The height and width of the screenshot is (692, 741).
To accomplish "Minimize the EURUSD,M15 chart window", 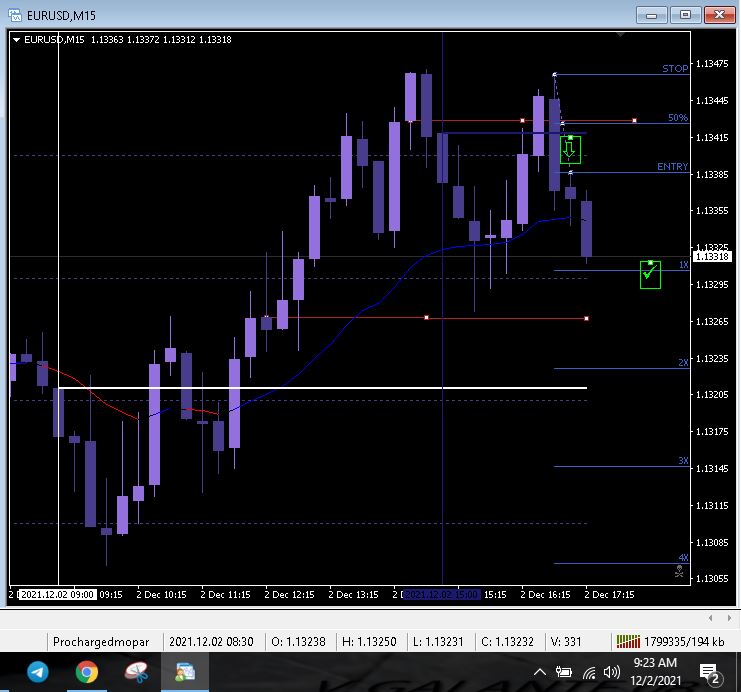I will point(651,15).
